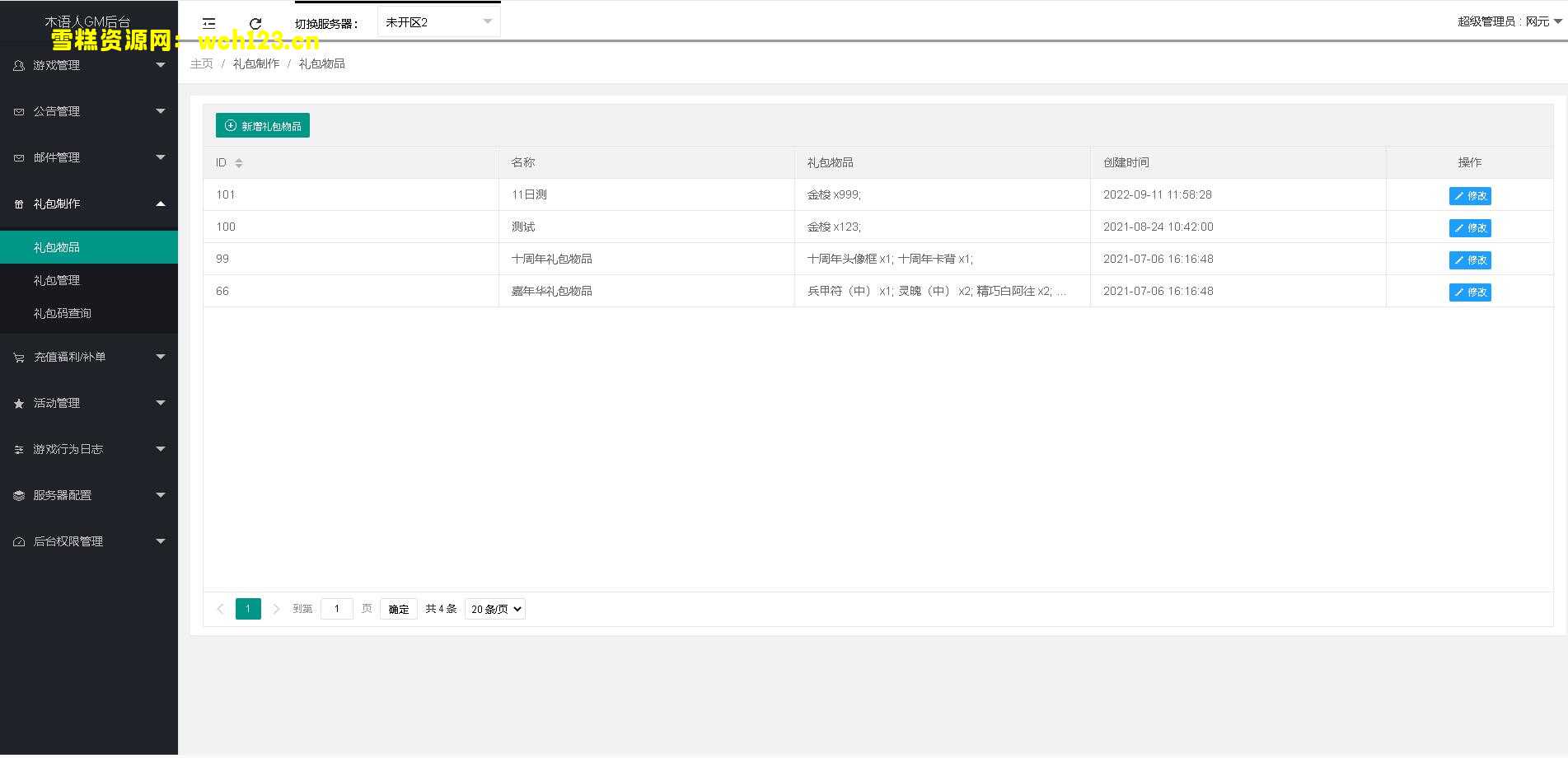
Task: Go to previous page arrow in pagination
Action: point(220,609)
